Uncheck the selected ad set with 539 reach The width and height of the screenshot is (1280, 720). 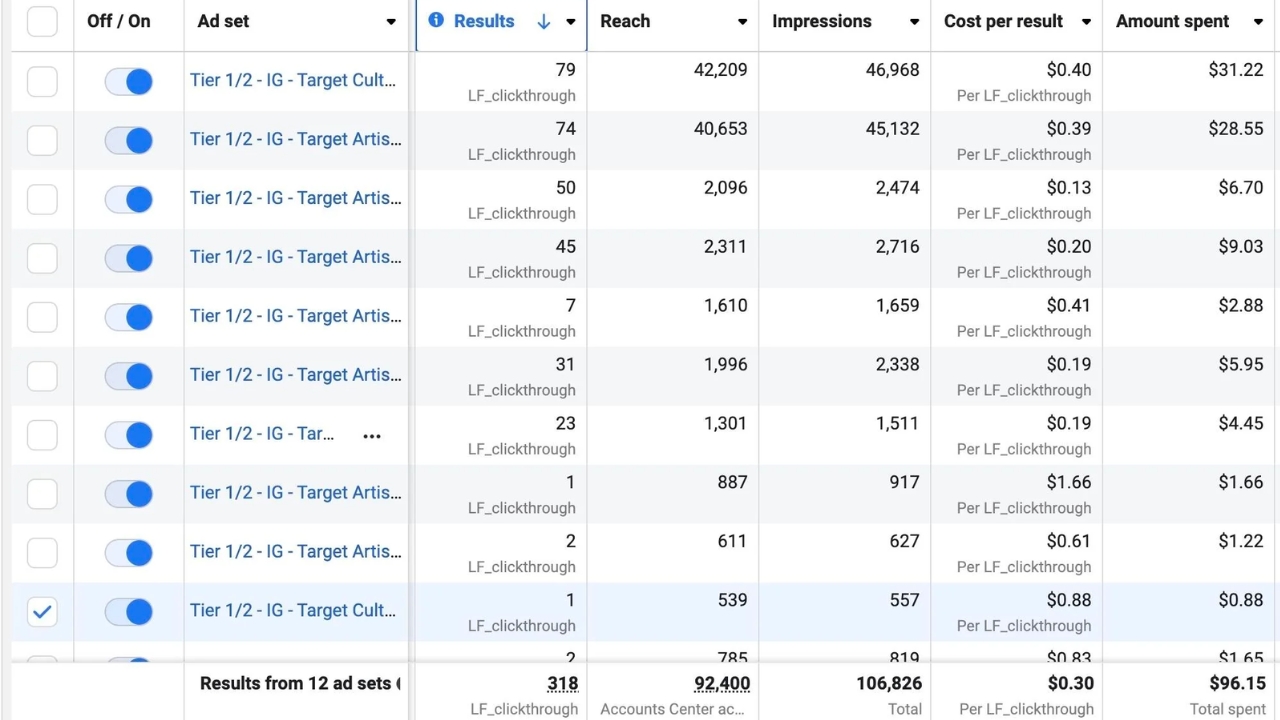tap(42, 612)
